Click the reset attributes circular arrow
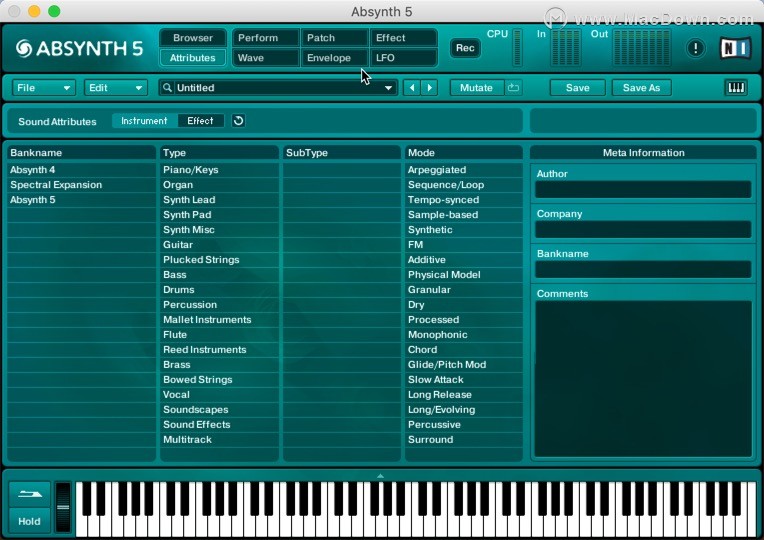Image resolution: width=764 pixels, height=540 pixels. [x=238, y=121]
